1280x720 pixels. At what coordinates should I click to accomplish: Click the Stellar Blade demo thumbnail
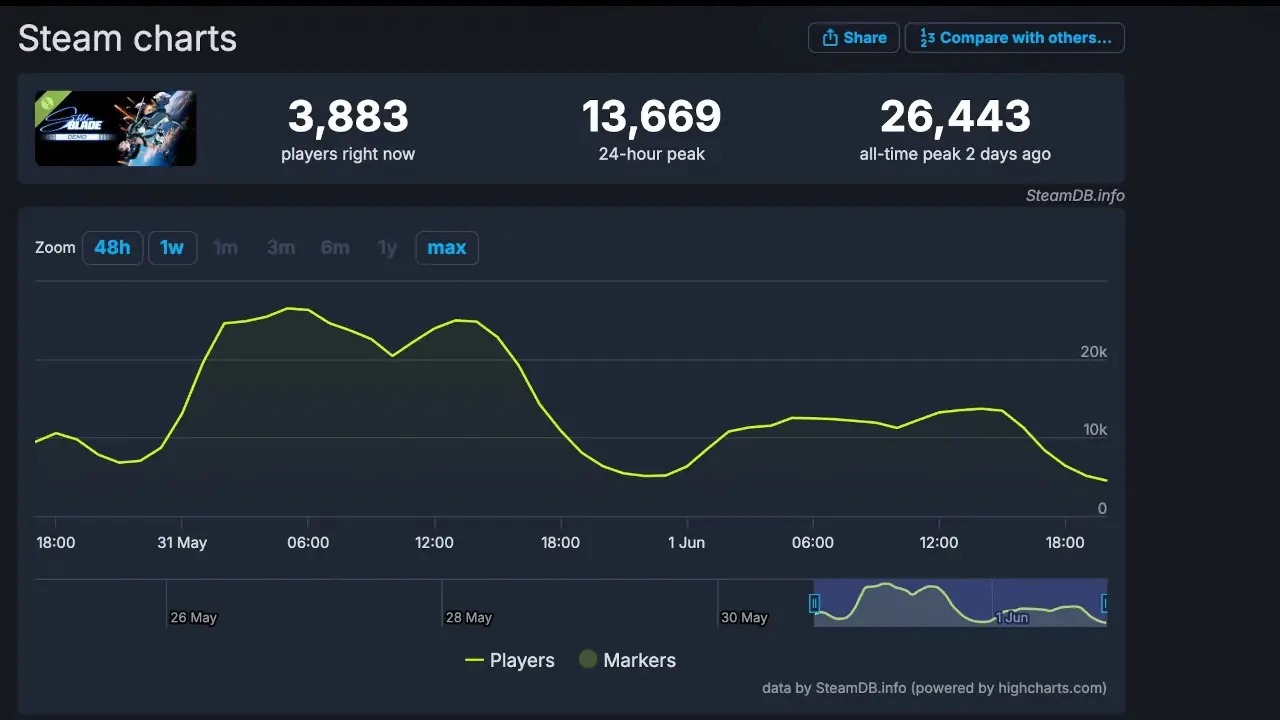pyautogui.click(x=116, y=128)
